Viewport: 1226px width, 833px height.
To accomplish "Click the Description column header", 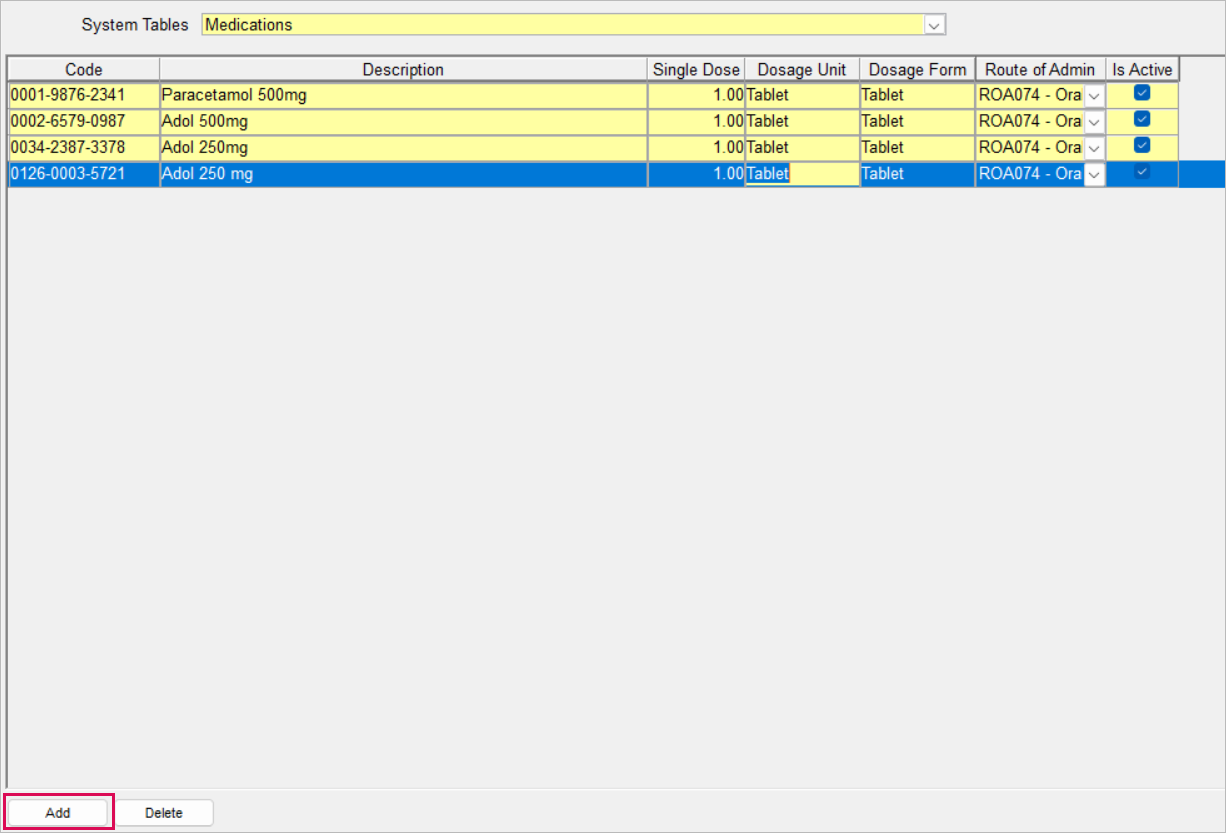I will (x=403, y=69).
